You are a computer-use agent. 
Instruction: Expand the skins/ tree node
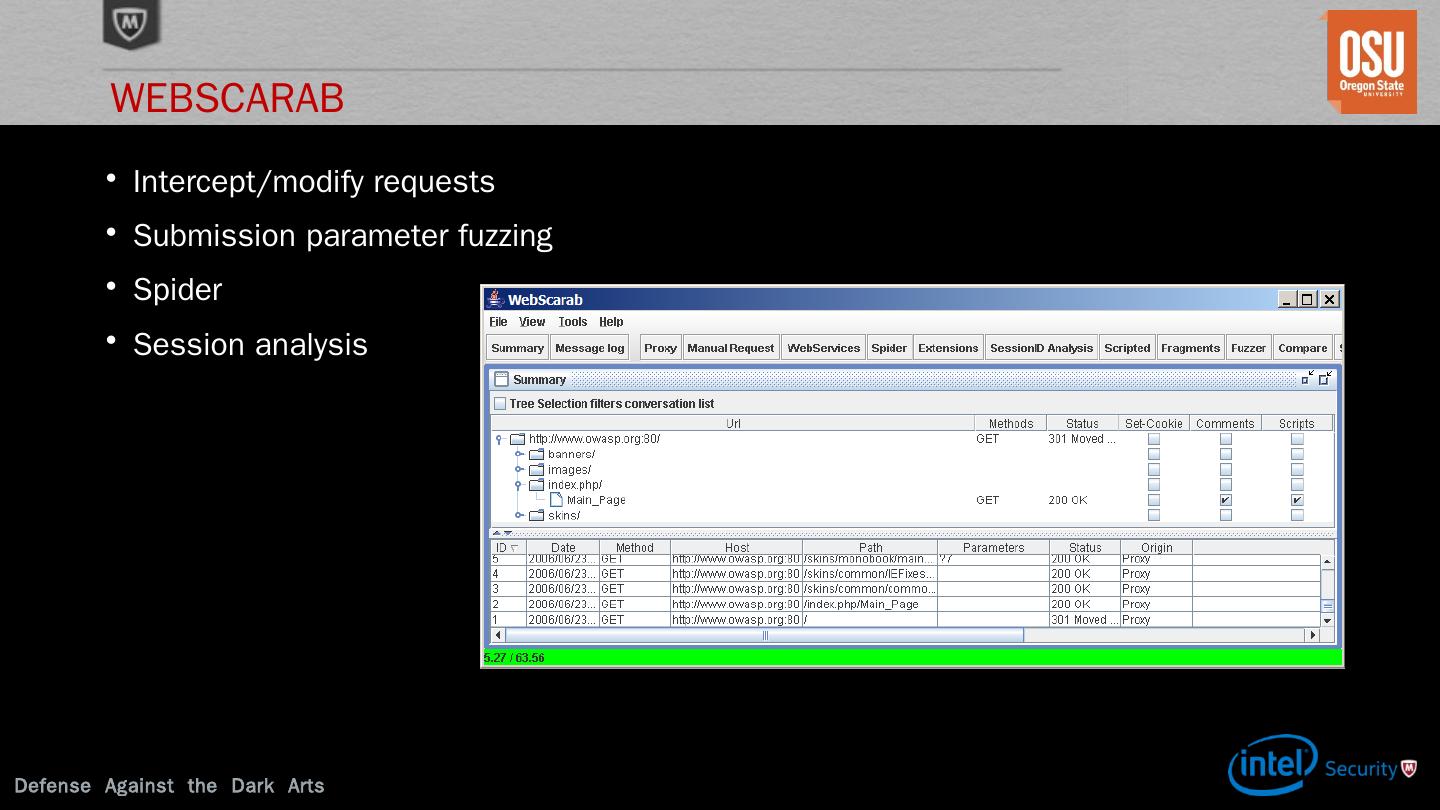(x=519, y=515)
